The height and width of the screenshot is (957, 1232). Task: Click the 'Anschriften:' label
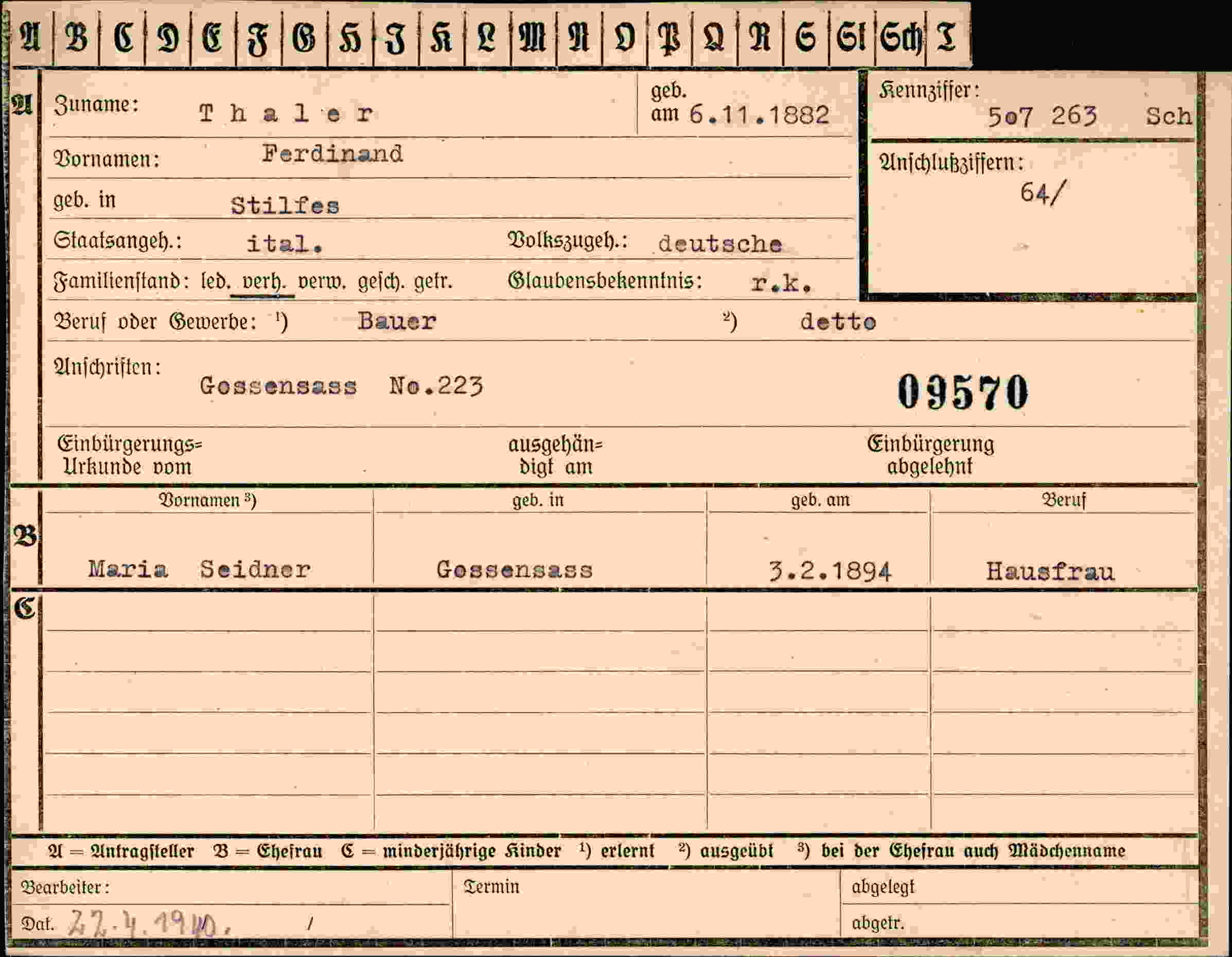[x=107, y=367]
